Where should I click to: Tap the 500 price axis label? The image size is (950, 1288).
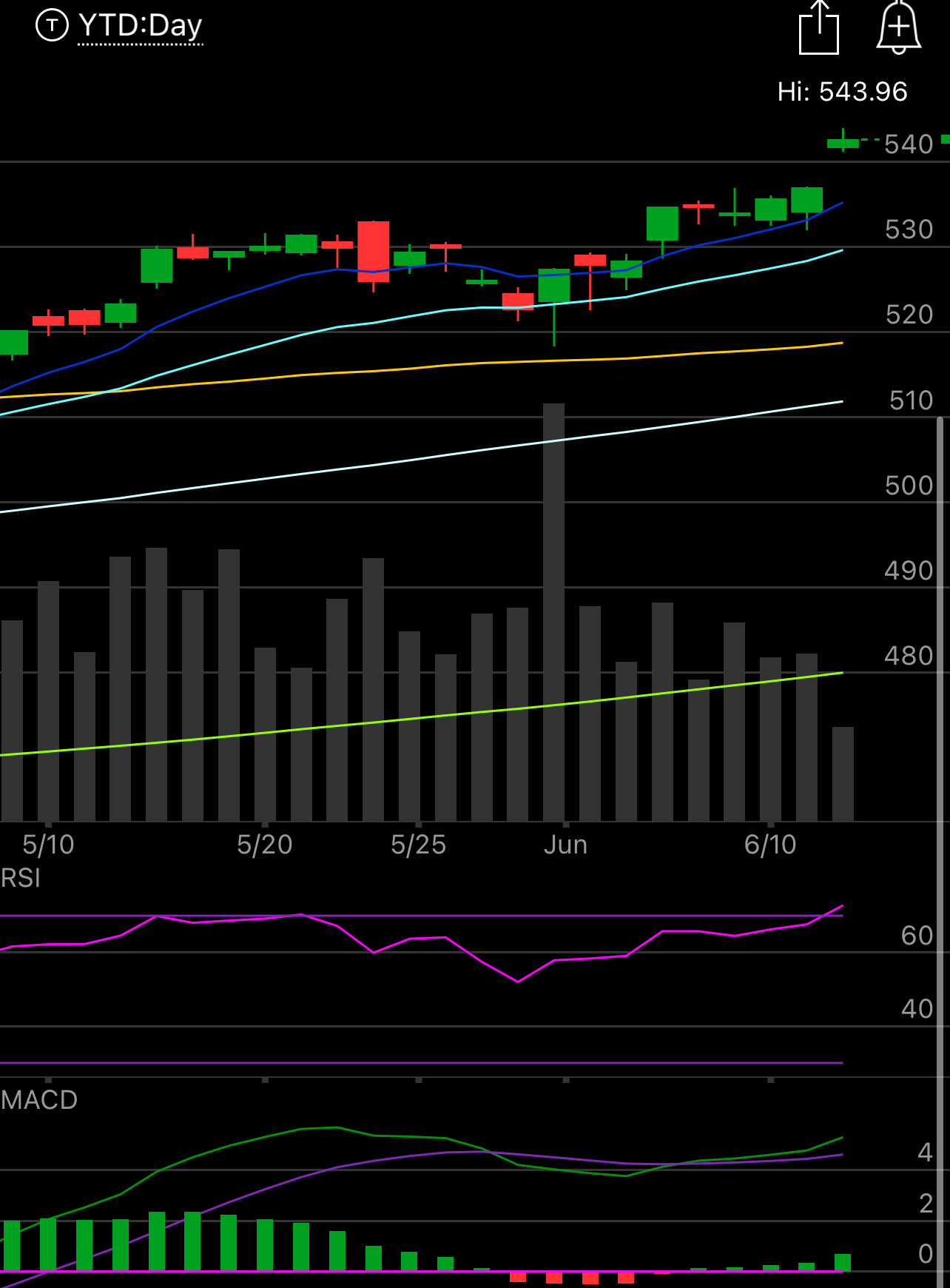click(909, 486)
